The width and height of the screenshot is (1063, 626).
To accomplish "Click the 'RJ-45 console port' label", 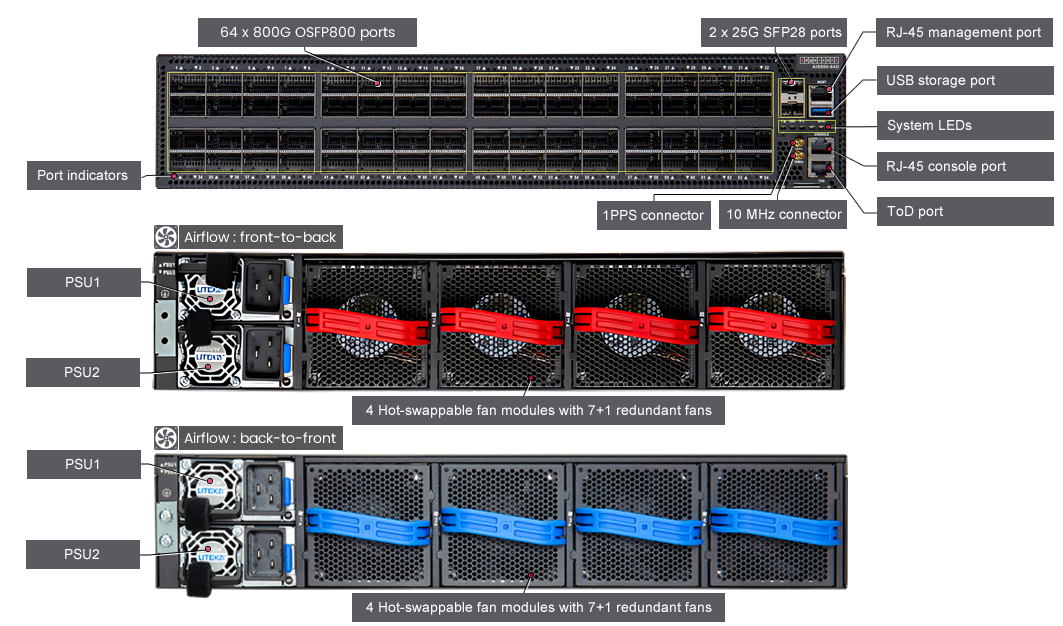I will 946,166.
